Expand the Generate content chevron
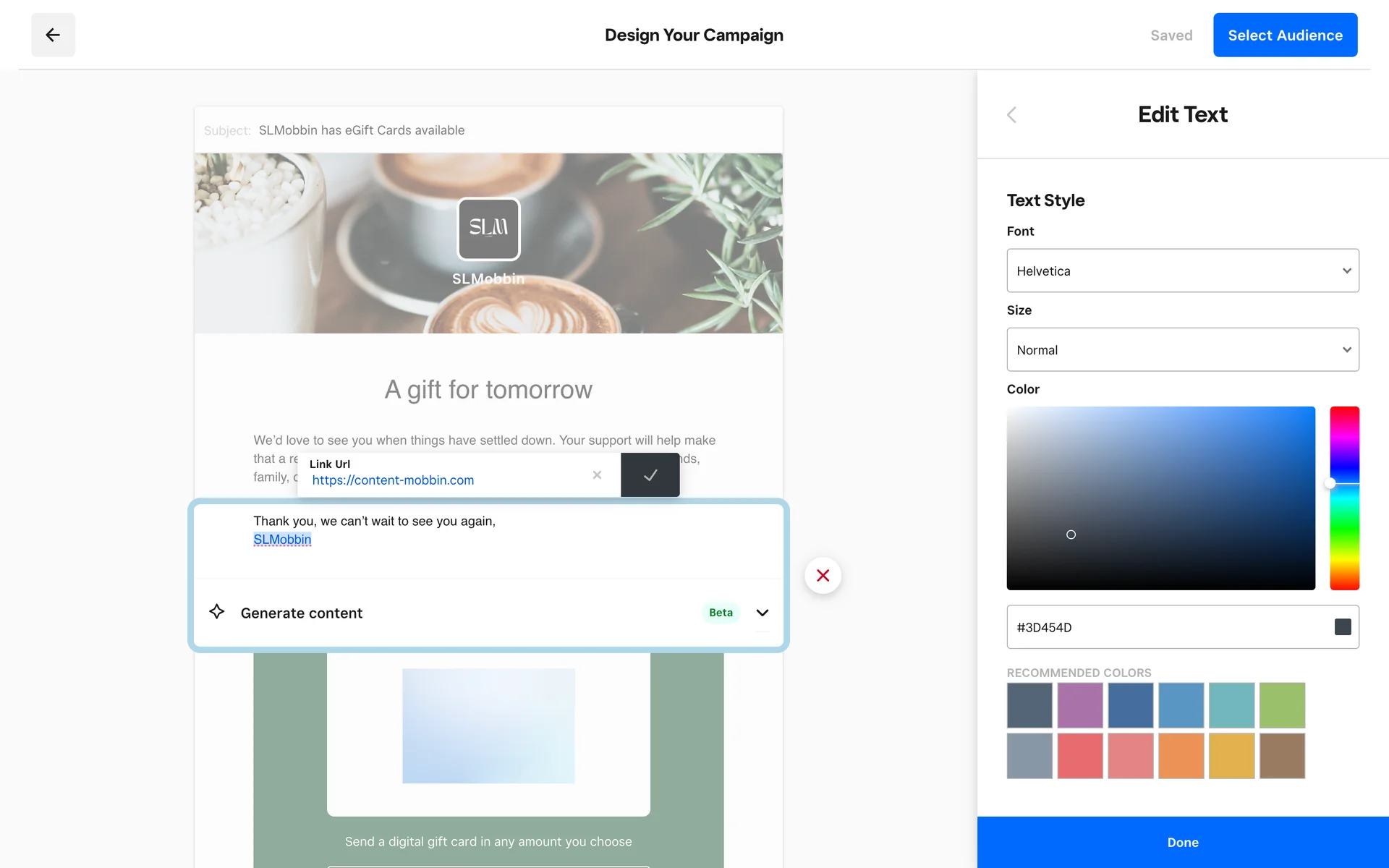 pos(762,613)
